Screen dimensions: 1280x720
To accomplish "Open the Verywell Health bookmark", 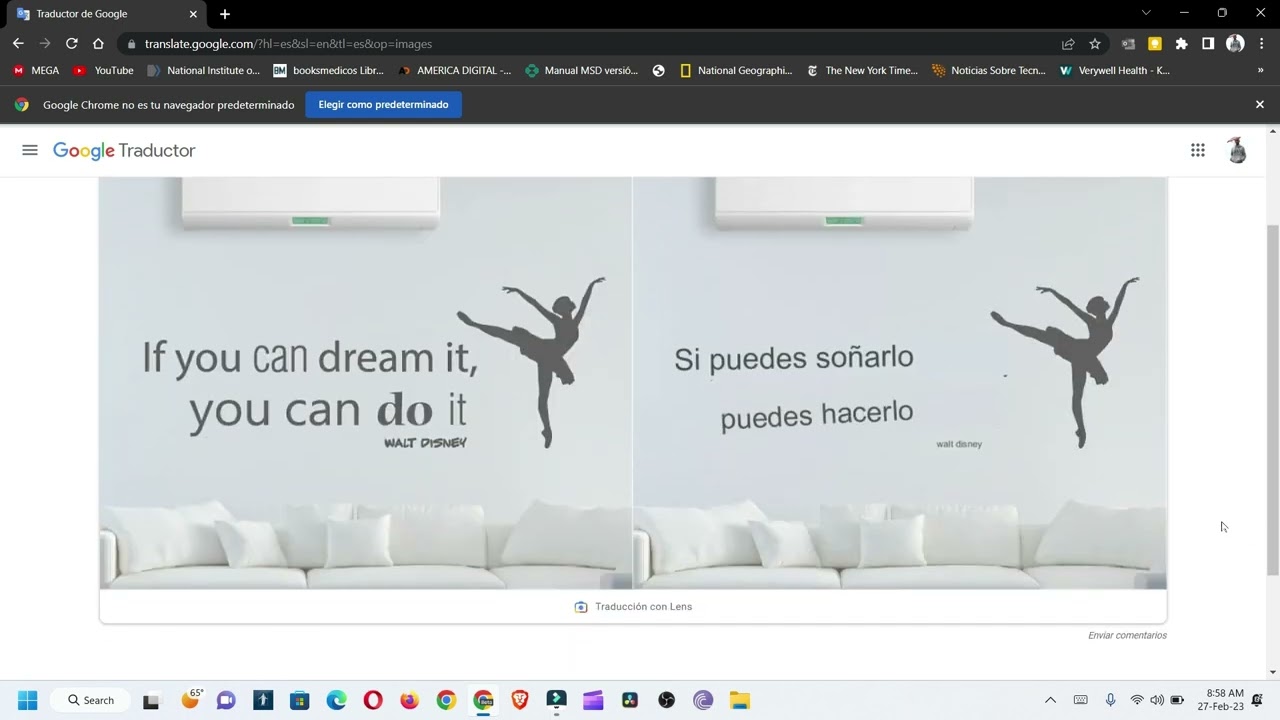I will click(1115, 71).
